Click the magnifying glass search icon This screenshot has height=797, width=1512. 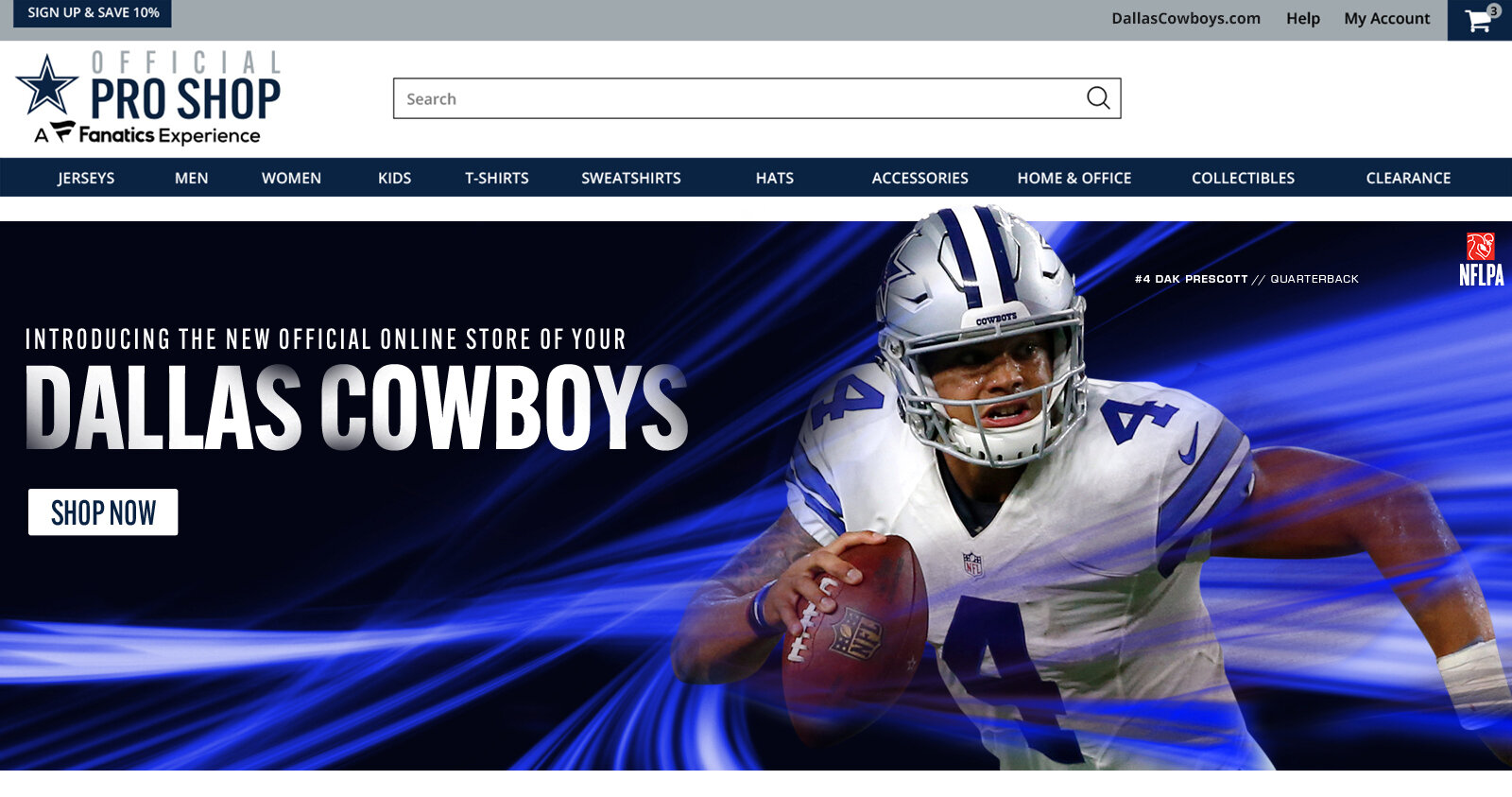[x=1097, y=98]
